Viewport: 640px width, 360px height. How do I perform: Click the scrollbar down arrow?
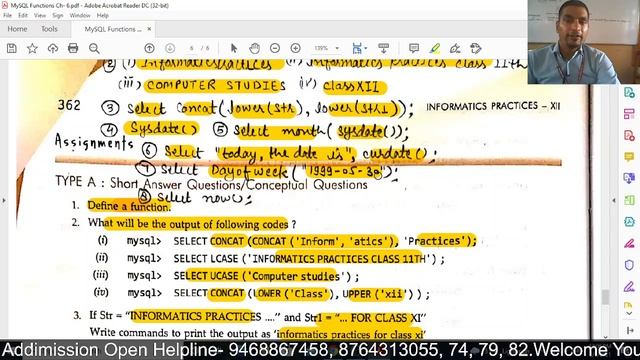point(605,337)
